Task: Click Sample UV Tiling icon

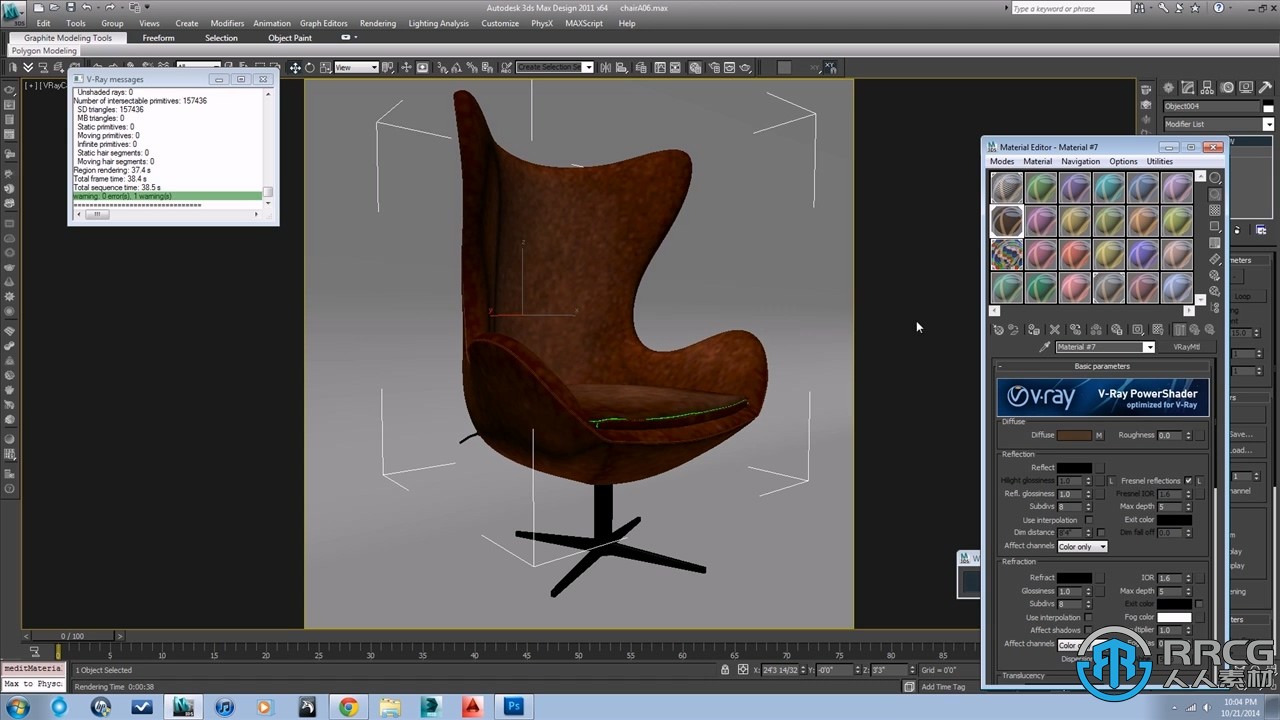Action: coord(1215,226)
